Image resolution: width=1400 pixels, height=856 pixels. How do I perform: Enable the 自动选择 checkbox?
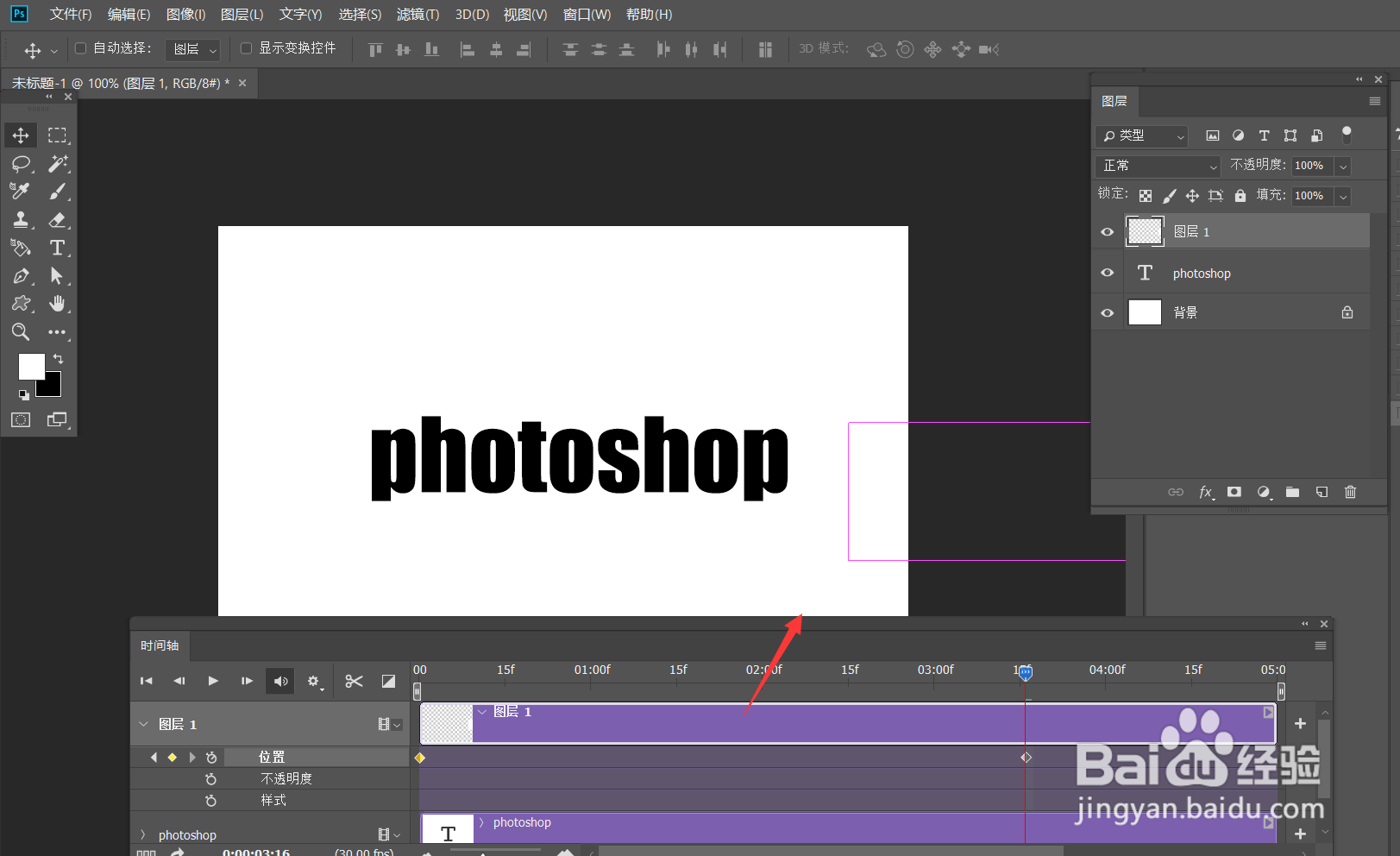80,48
